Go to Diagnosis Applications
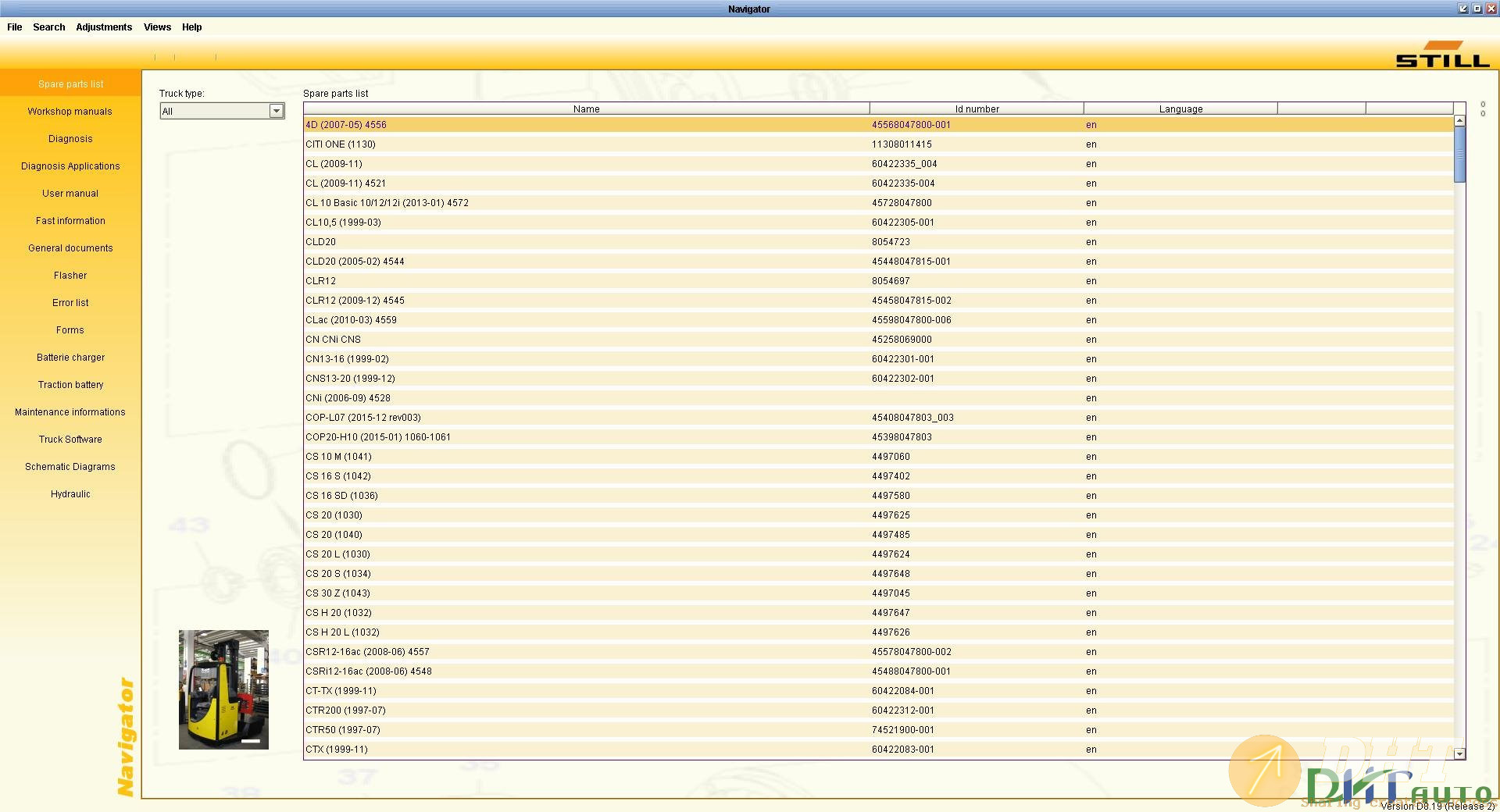The width and height of the screenshot is (1500, 812). pos(70,166)
